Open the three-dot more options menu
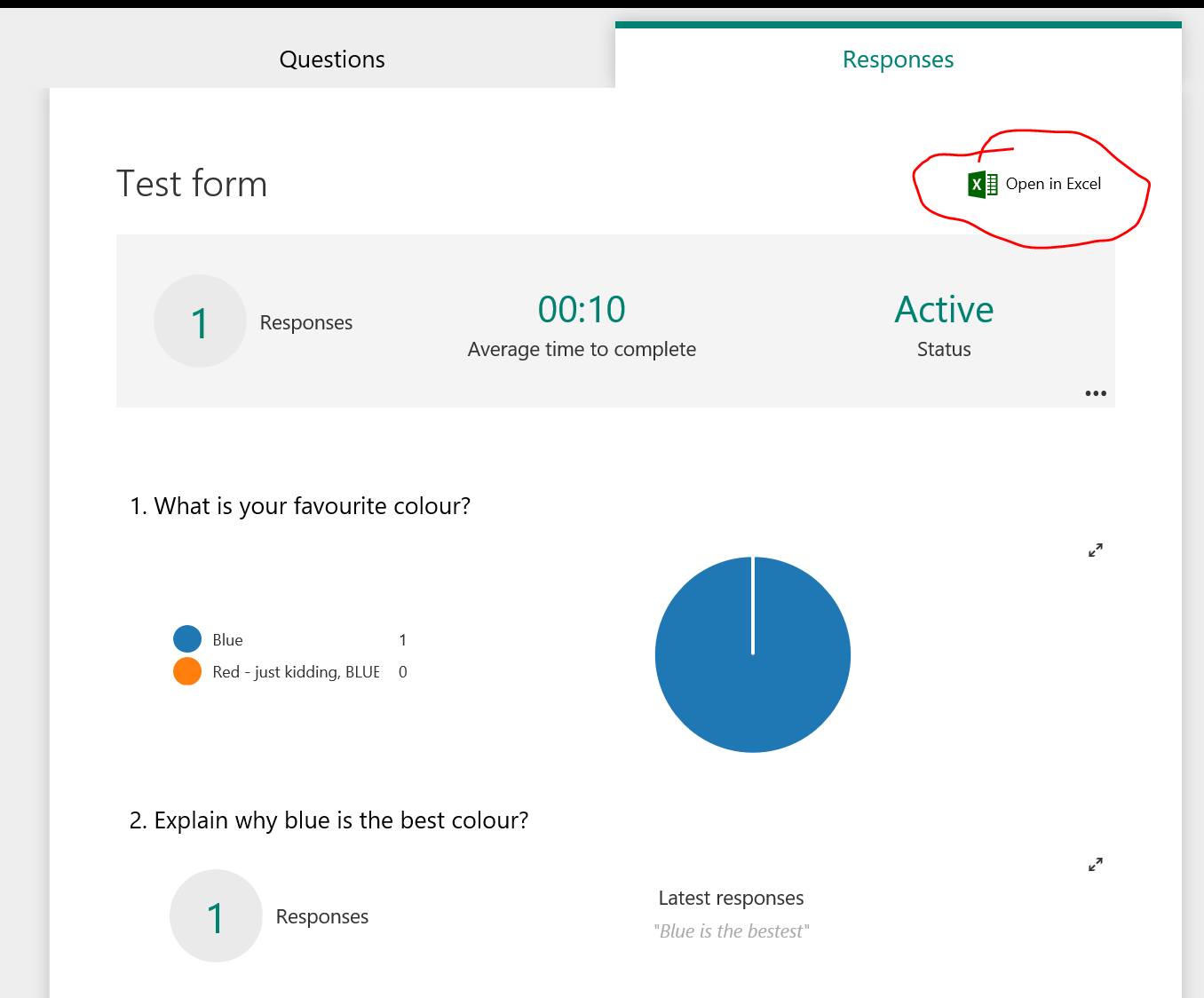This screenshot has width=1204, height=998. coord(1096,393)
